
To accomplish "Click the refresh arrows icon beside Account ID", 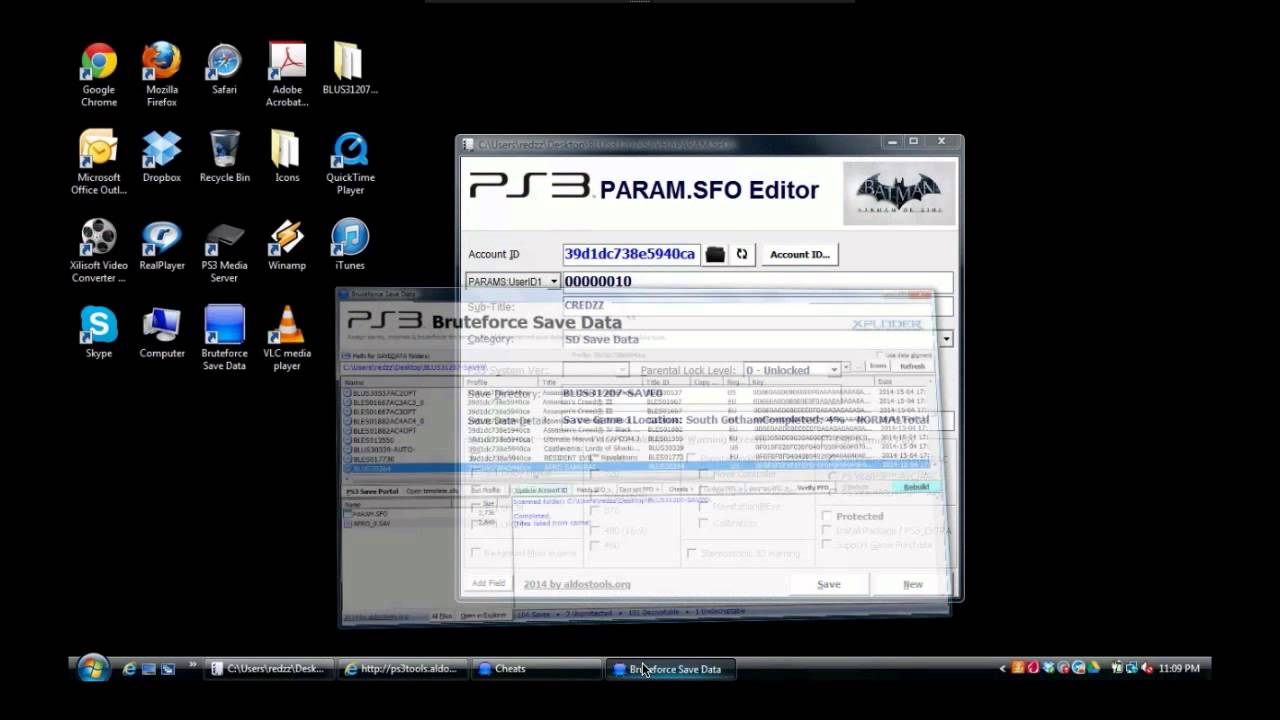I will click(742, 254).
